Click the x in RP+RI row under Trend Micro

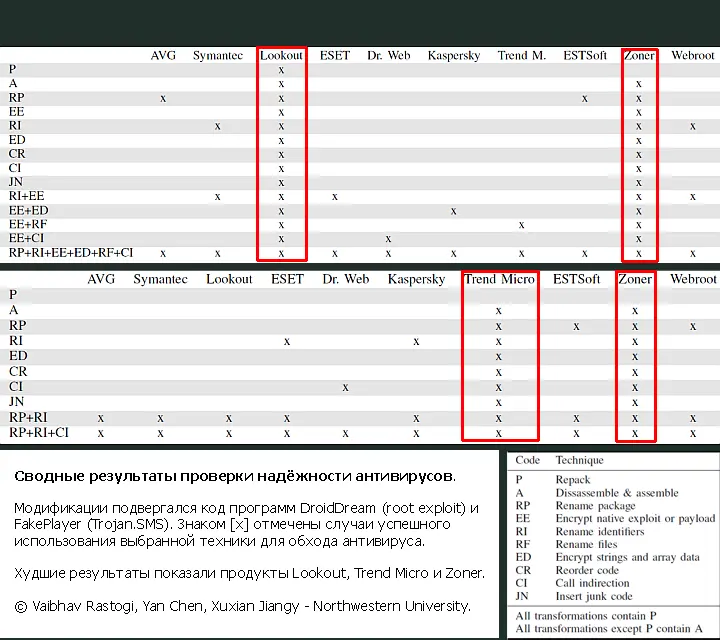click(498, 418)
